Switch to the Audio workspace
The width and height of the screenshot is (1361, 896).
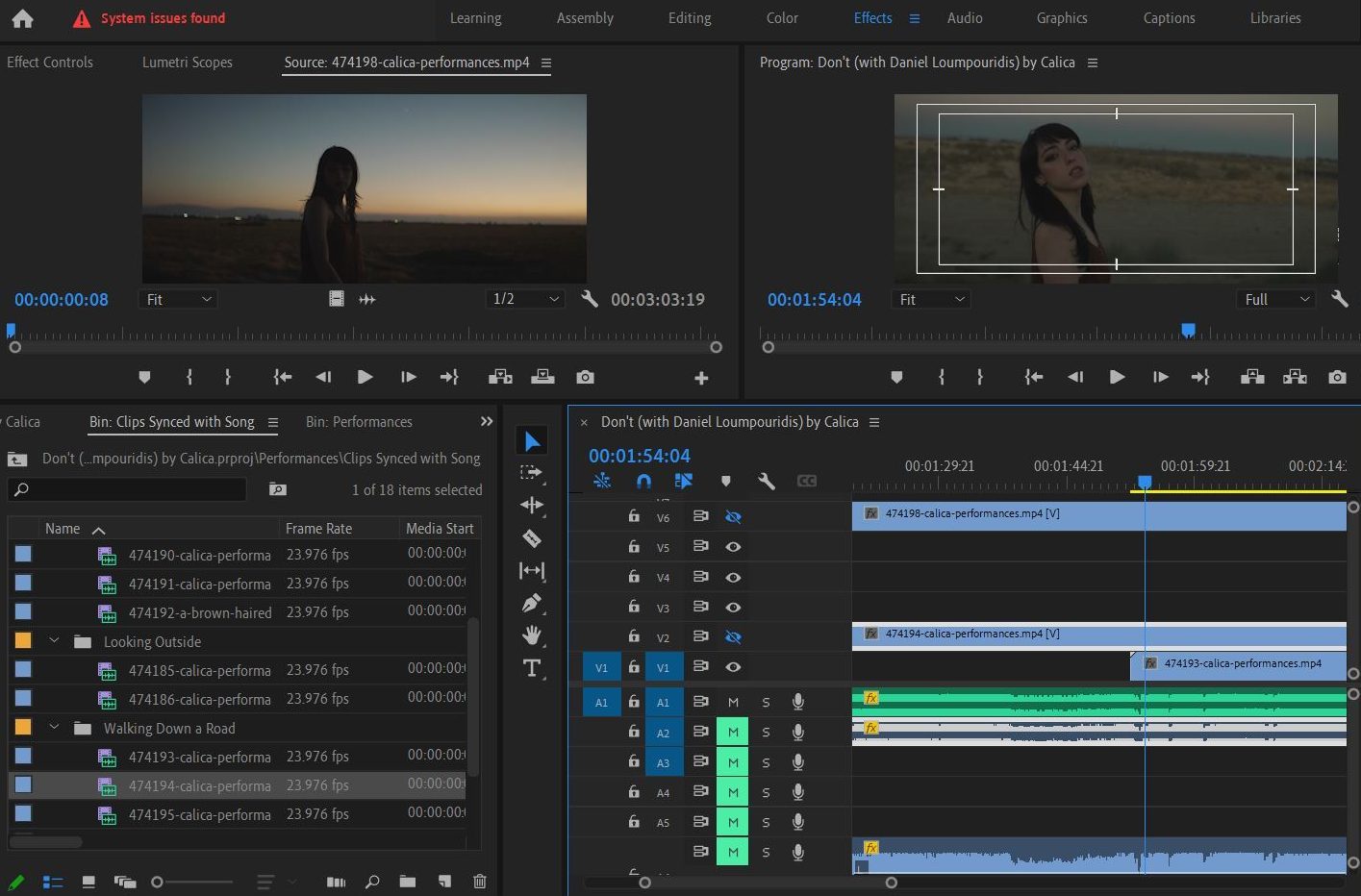(965, 18)
